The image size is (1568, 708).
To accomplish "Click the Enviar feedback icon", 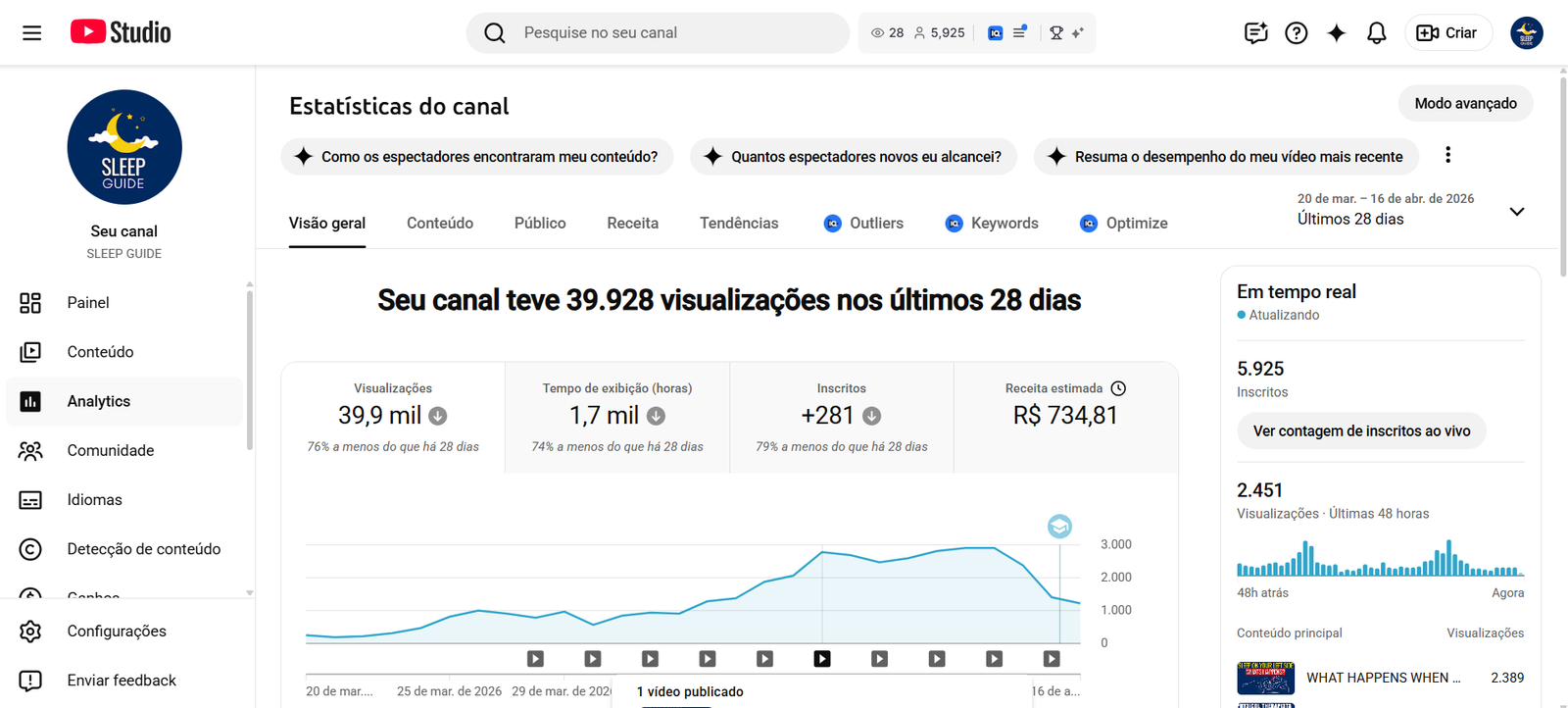I will coord(30,681).
